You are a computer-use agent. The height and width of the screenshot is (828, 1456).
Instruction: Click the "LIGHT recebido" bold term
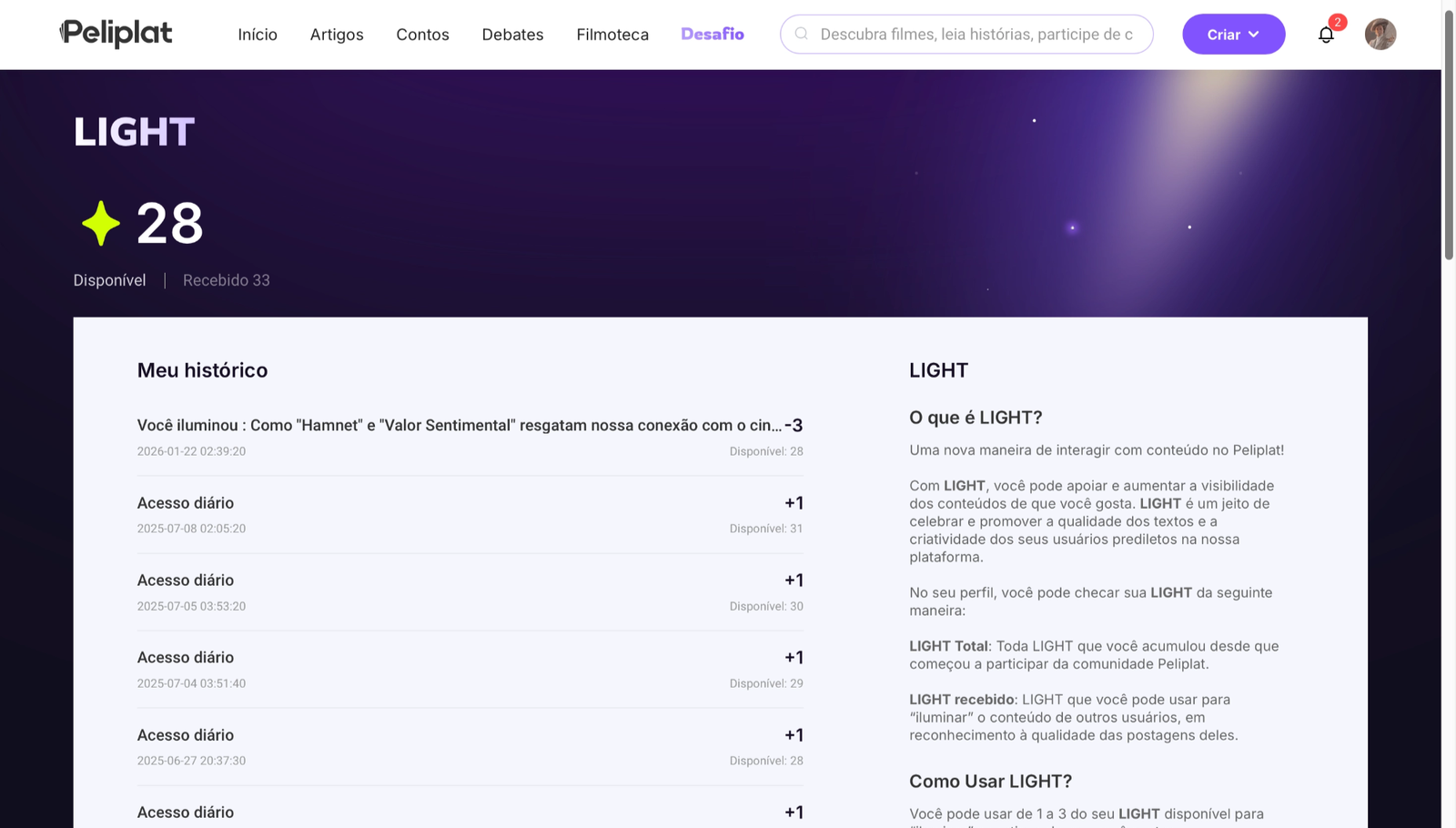click(x=962, y=700)
